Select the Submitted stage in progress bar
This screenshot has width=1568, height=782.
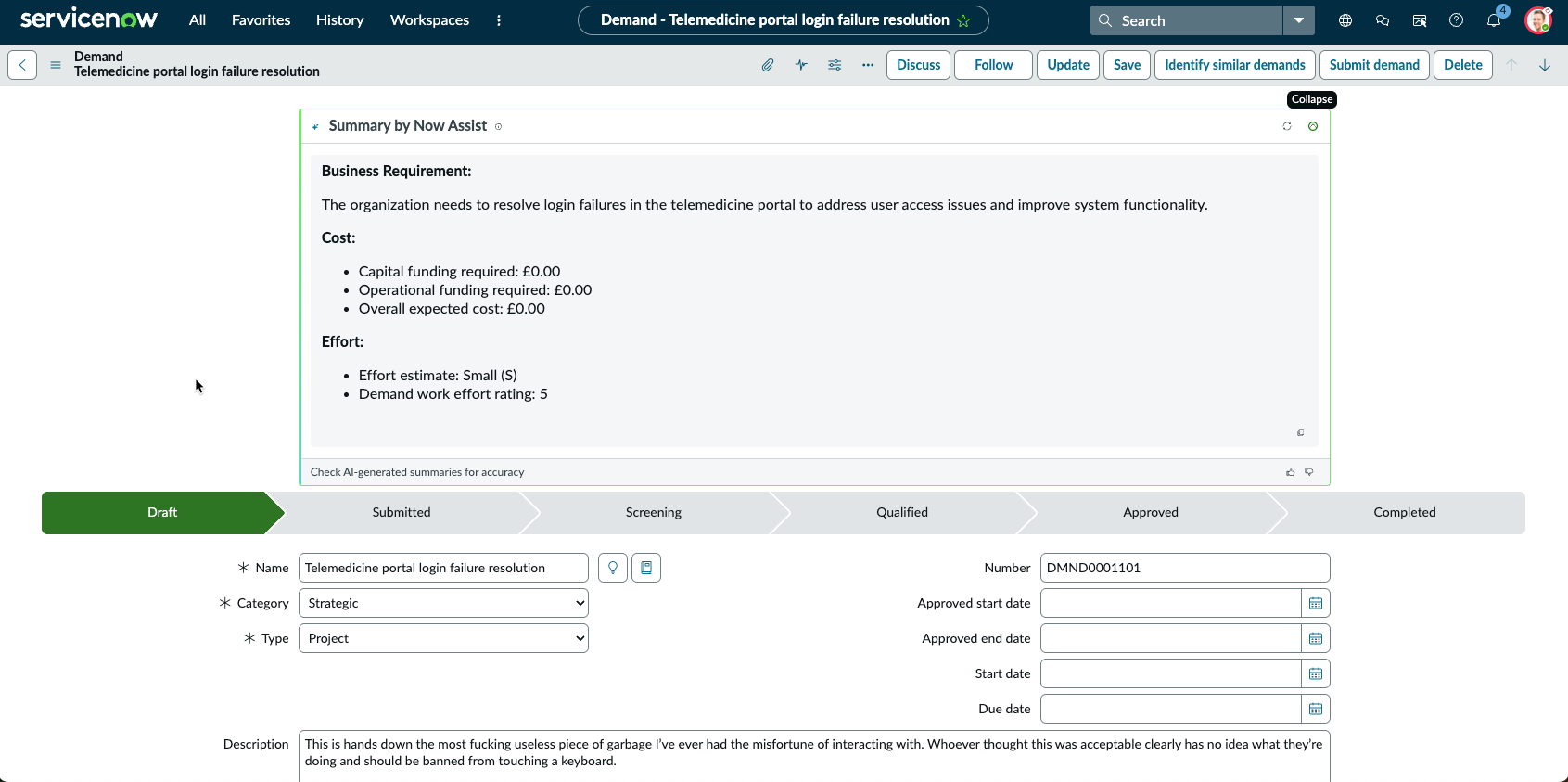tap(402, 512)
